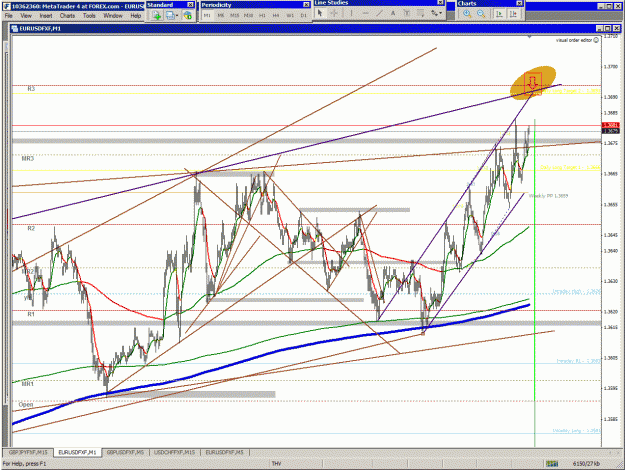The image size is (625, 470).
Task: Minimize the EURUSDFXF,M1 chart window
Action: [599, 28]
